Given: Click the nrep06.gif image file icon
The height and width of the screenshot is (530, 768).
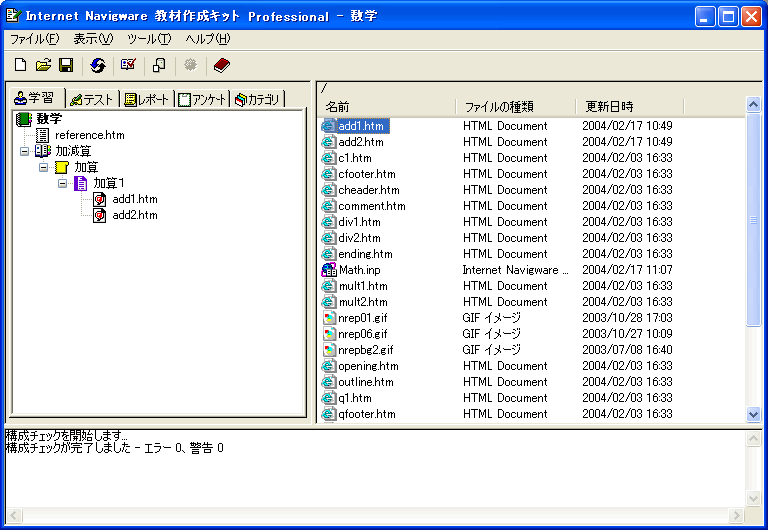Looking at the screenshot, I should (x=329, y=334).
